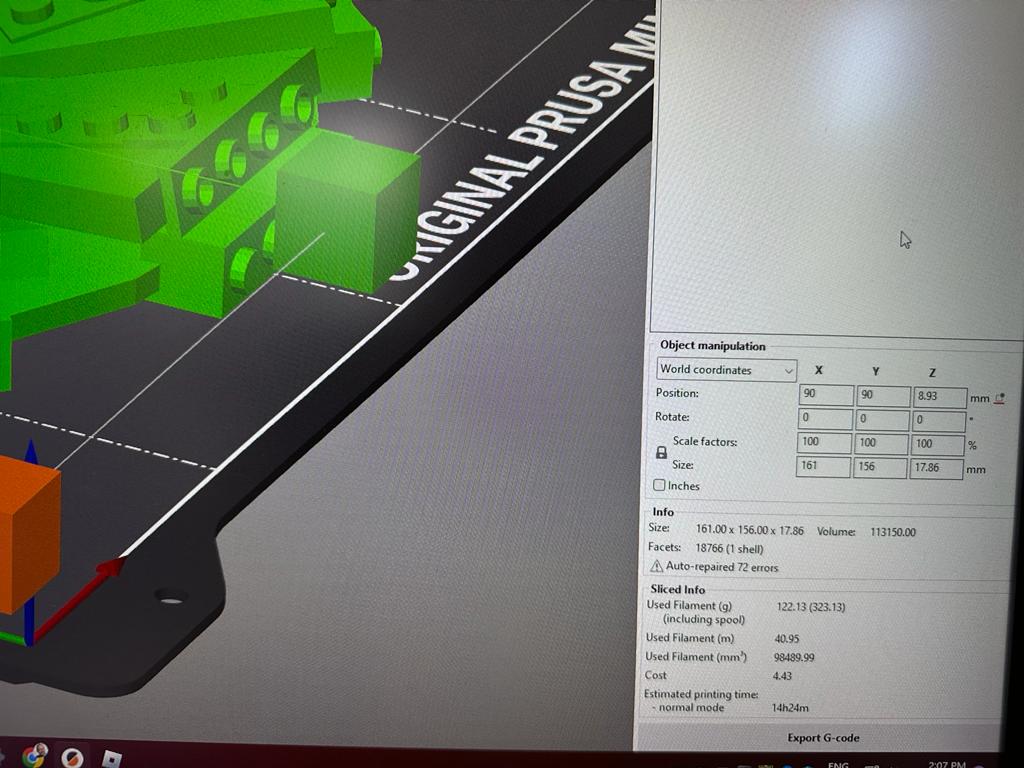Viewport: 1024px width, 768px height.
Task: Click the Export G-code button
Action: 823,737
